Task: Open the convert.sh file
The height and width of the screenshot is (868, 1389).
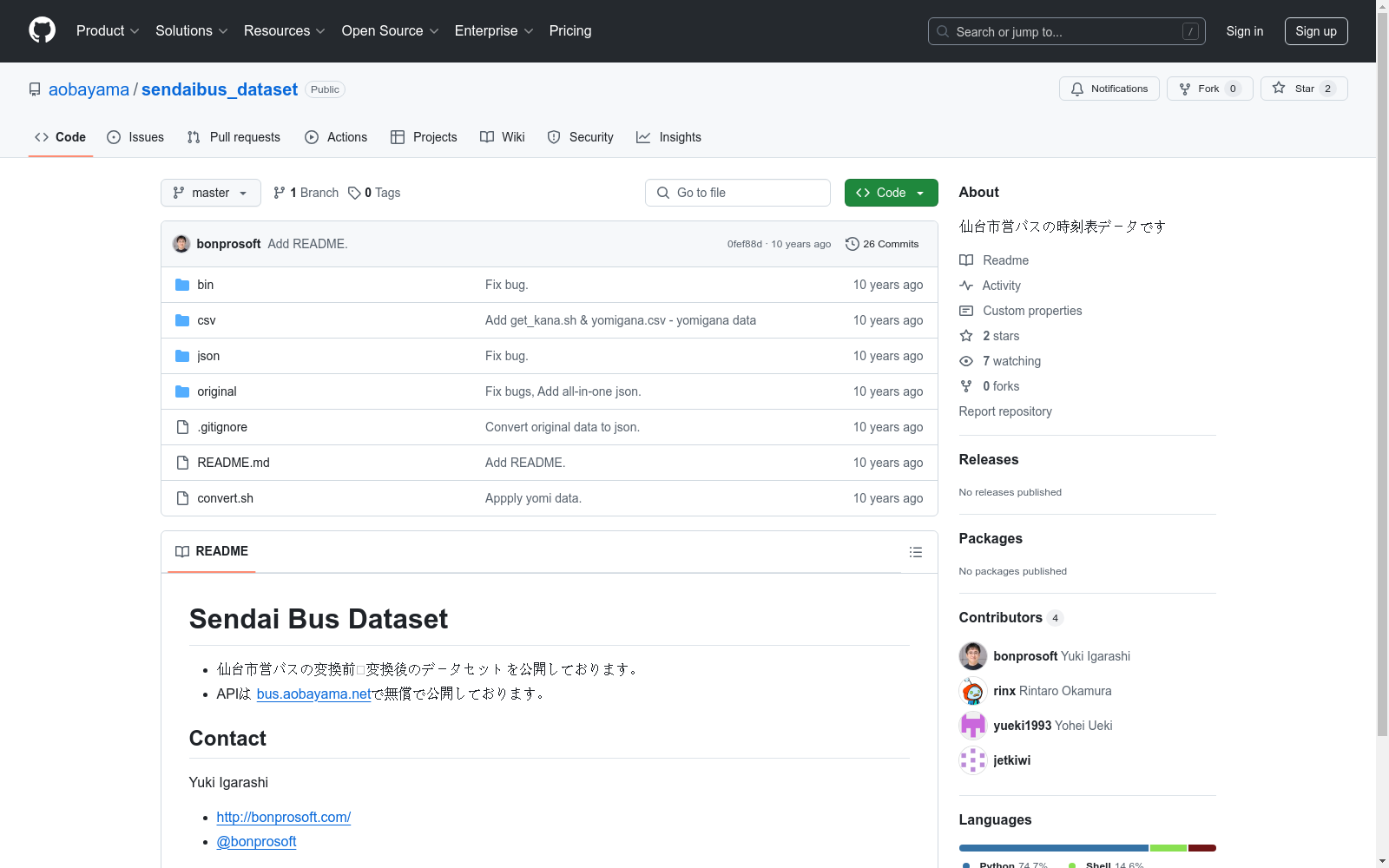Action: pos(226,498)
